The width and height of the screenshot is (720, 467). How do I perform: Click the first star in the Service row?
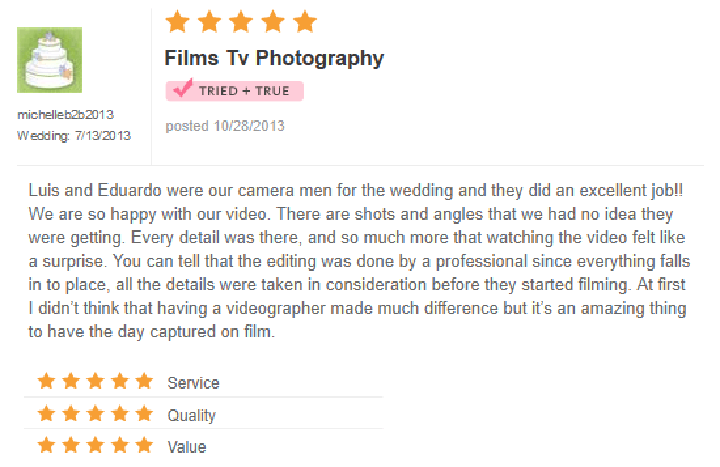[x=46, y=381]
